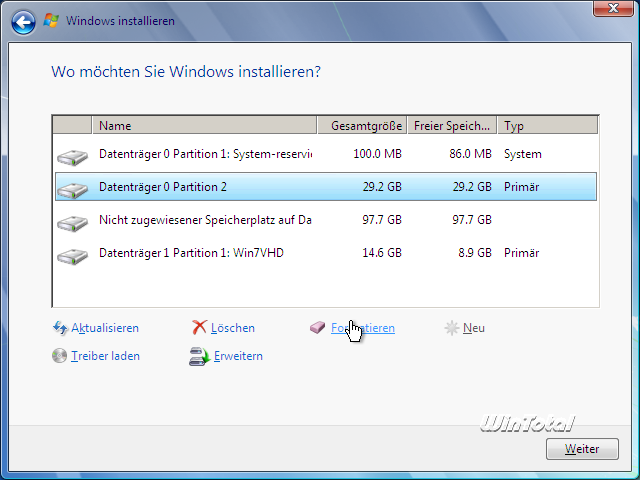The height and width of the screenshot is (480, 640).
Task: Select Datenträger 1 Partition 1: Win7VHD
Action: tap(326, 253)
